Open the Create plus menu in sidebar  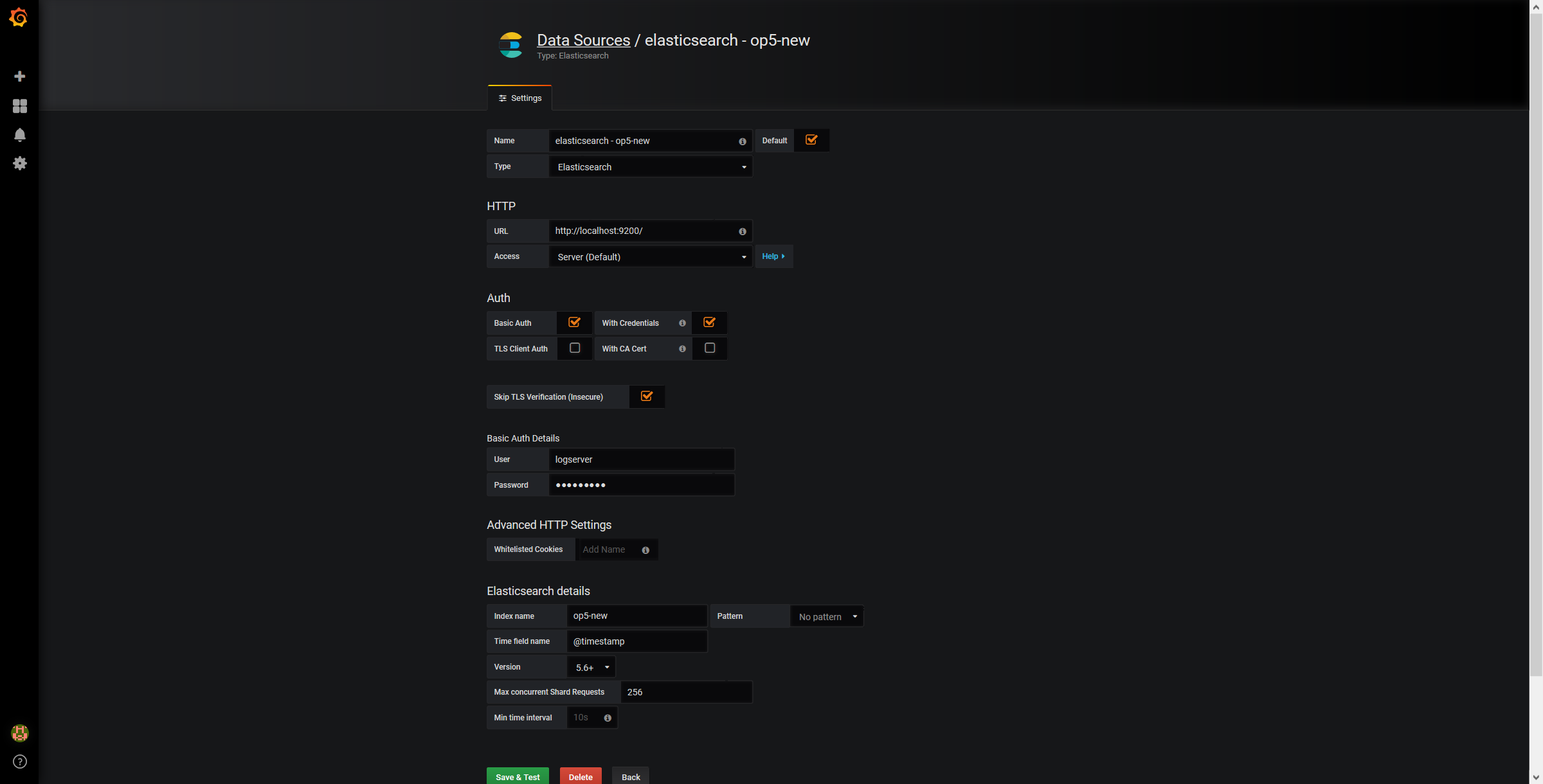pyautogui.click(x=20, y=76)
